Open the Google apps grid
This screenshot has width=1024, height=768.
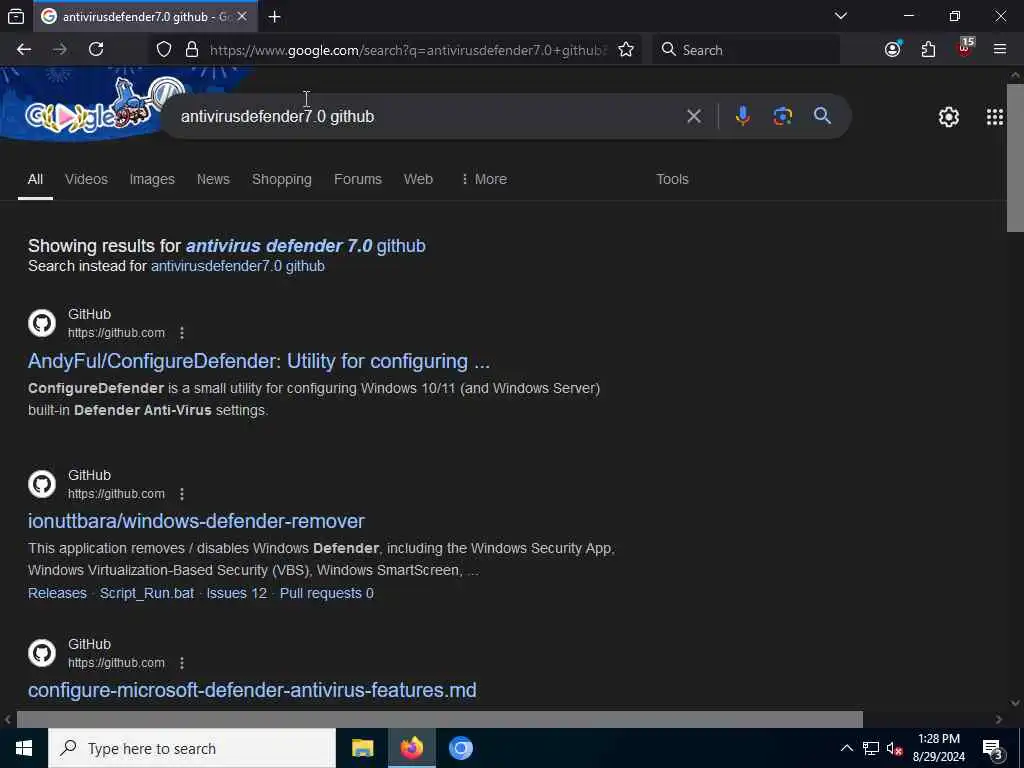click(995, 117)
